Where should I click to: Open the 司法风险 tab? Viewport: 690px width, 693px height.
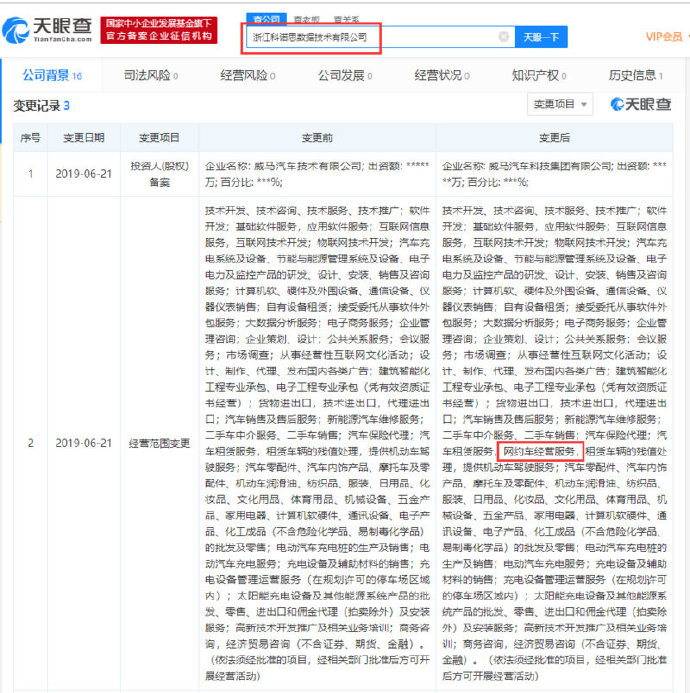[x=149, y=75]
